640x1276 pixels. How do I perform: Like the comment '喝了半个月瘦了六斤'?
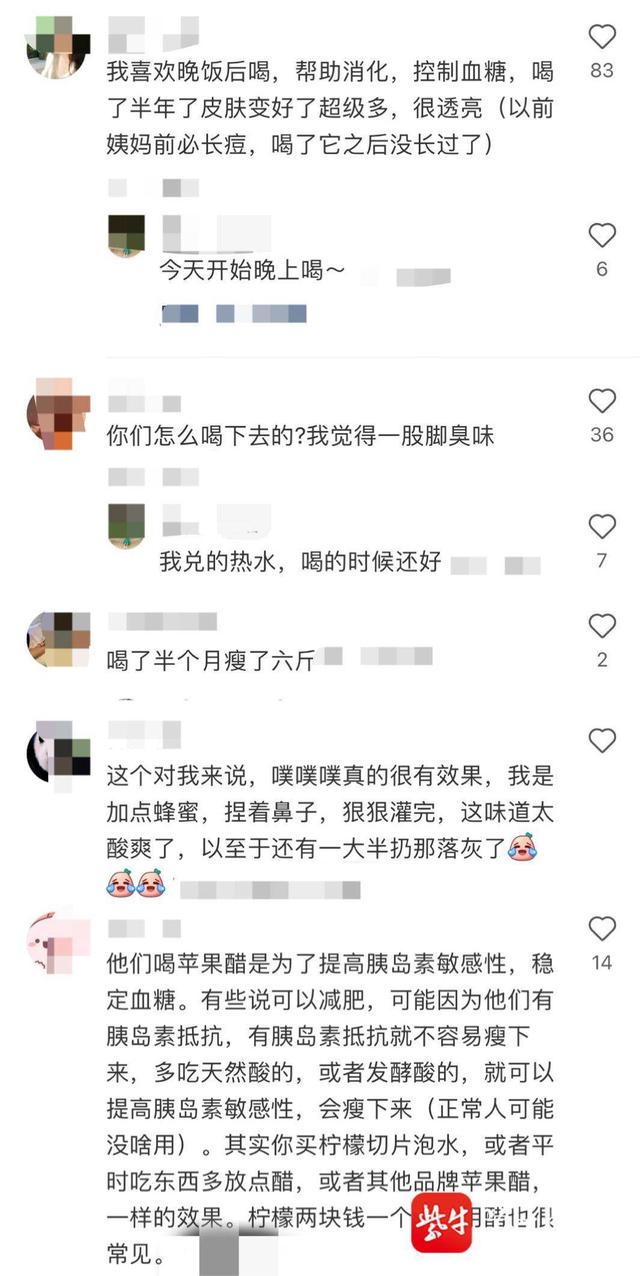tap(602, 626)
